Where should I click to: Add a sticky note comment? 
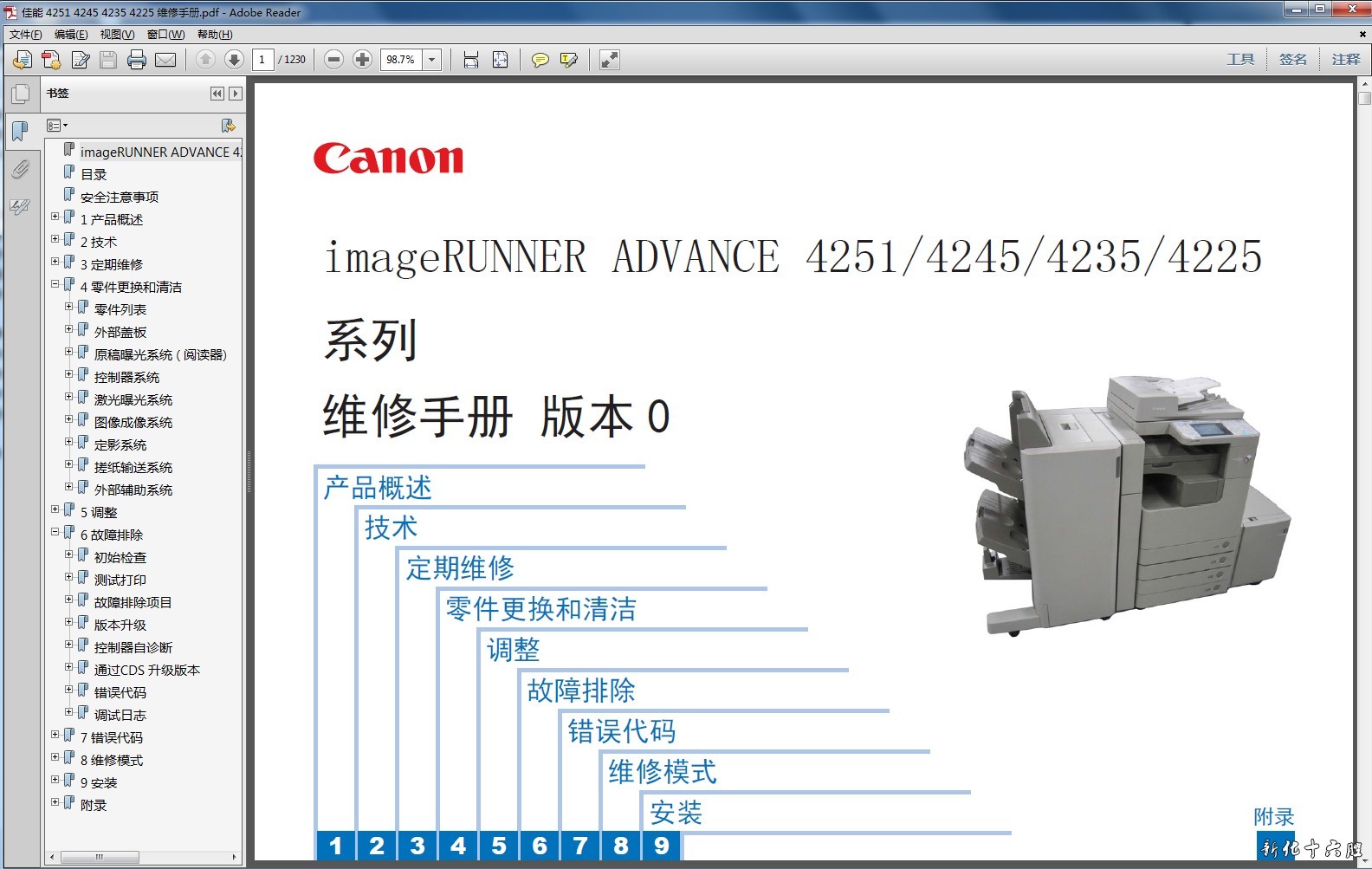click(x=540, y=60)
